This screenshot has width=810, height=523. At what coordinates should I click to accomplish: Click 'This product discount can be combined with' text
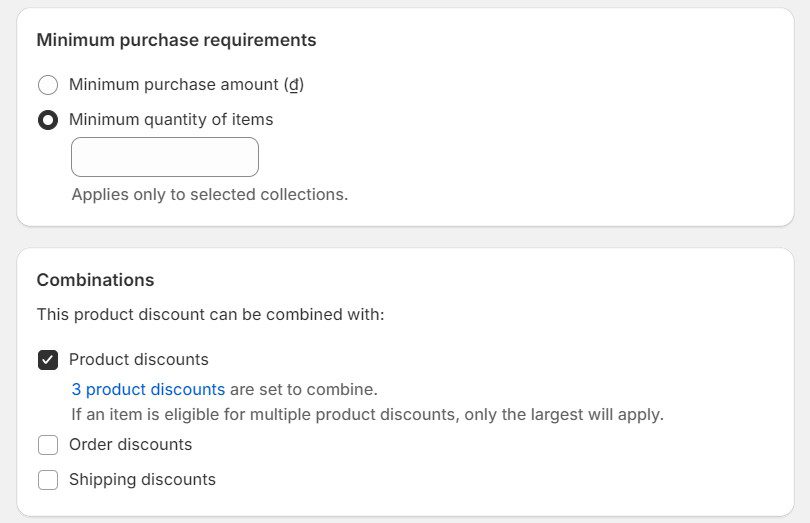210,315
